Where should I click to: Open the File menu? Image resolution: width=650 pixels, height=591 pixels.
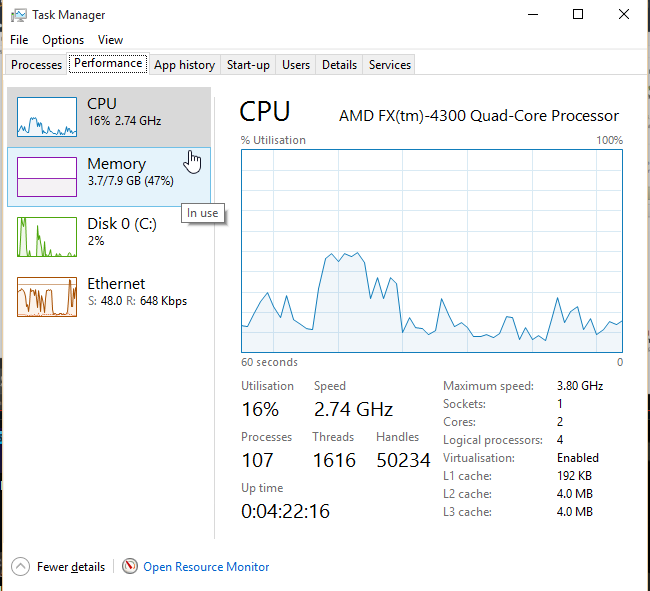pyautogui.click(x=19, y=40)
